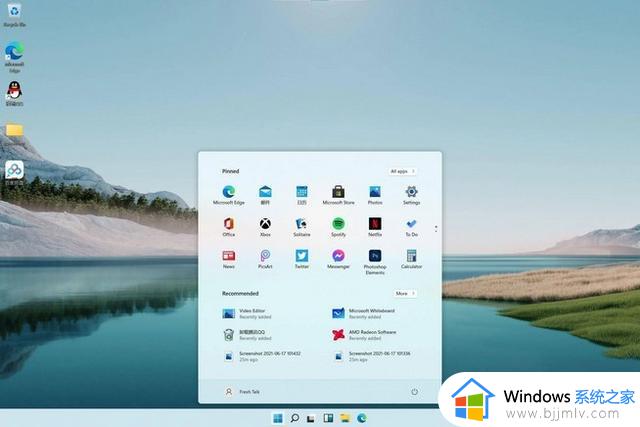Open Widgets from the taskbar
Image resolution: width=640 pixels, height=427 pixels.
[x=328, y=418]
